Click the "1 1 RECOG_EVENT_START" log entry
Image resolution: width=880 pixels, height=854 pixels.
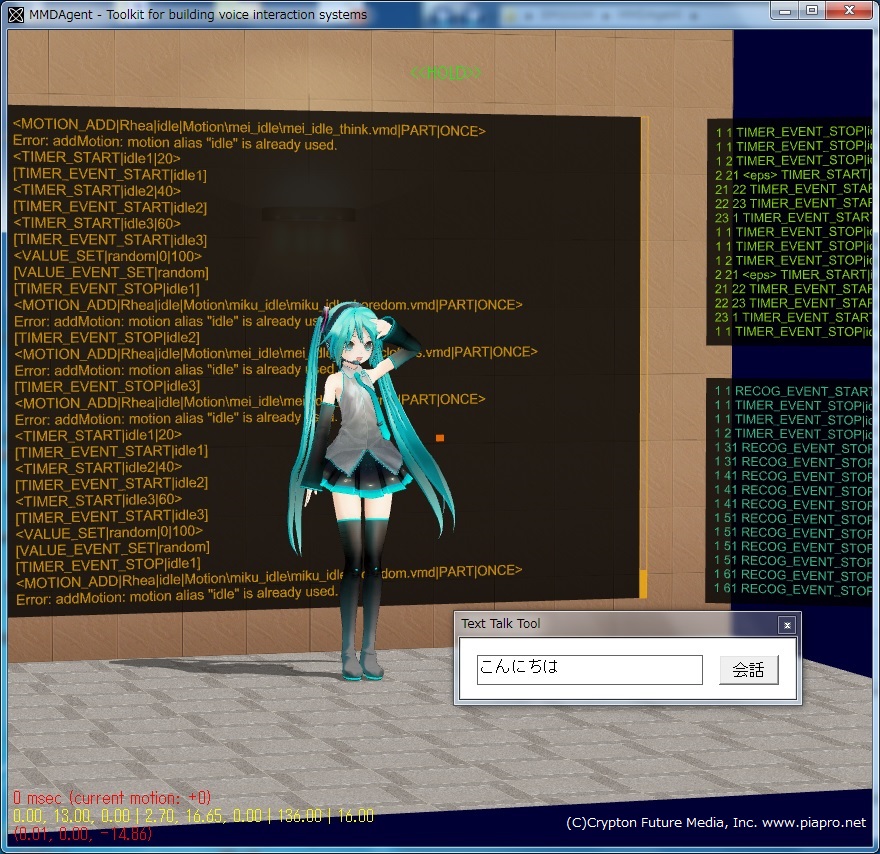[793, 391]
